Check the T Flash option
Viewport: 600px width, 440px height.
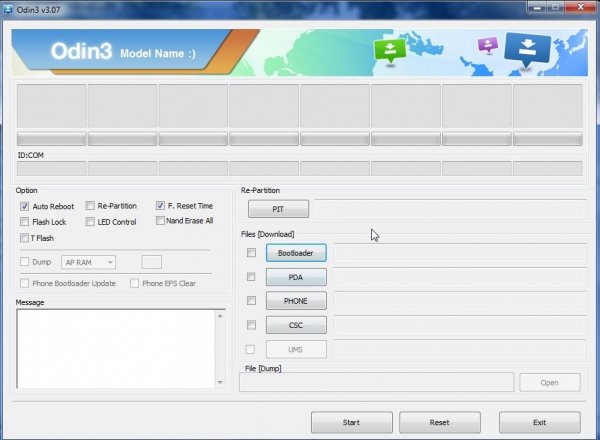click(x=24, y=238)
